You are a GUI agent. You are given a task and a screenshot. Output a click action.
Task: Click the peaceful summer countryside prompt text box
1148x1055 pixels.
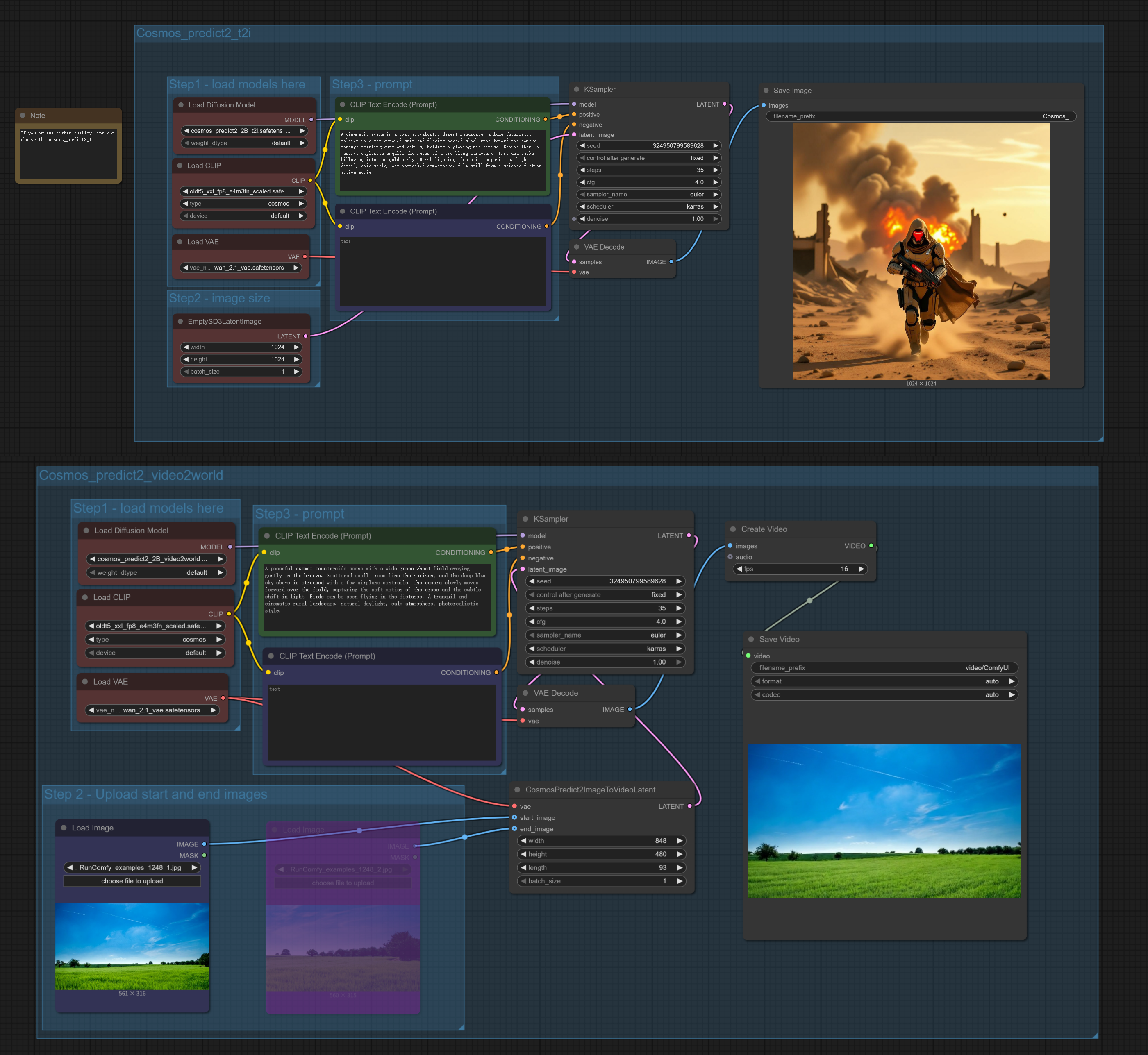[x=377, y=597]
